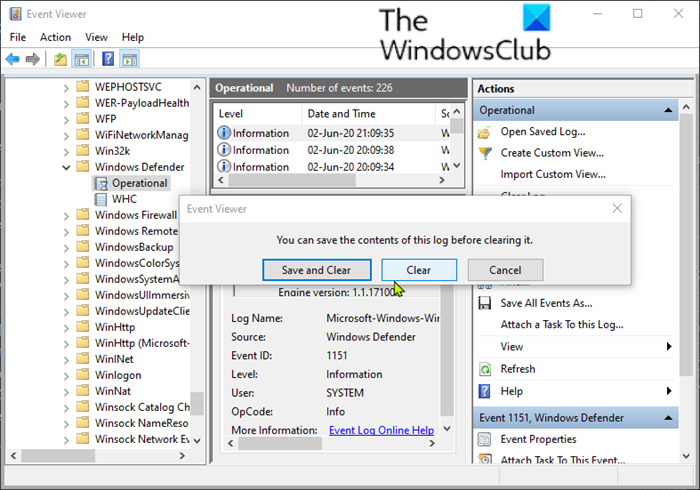The image size is (700, 490).
Task: Click the Winlogon folder icon
Action: 83,374
